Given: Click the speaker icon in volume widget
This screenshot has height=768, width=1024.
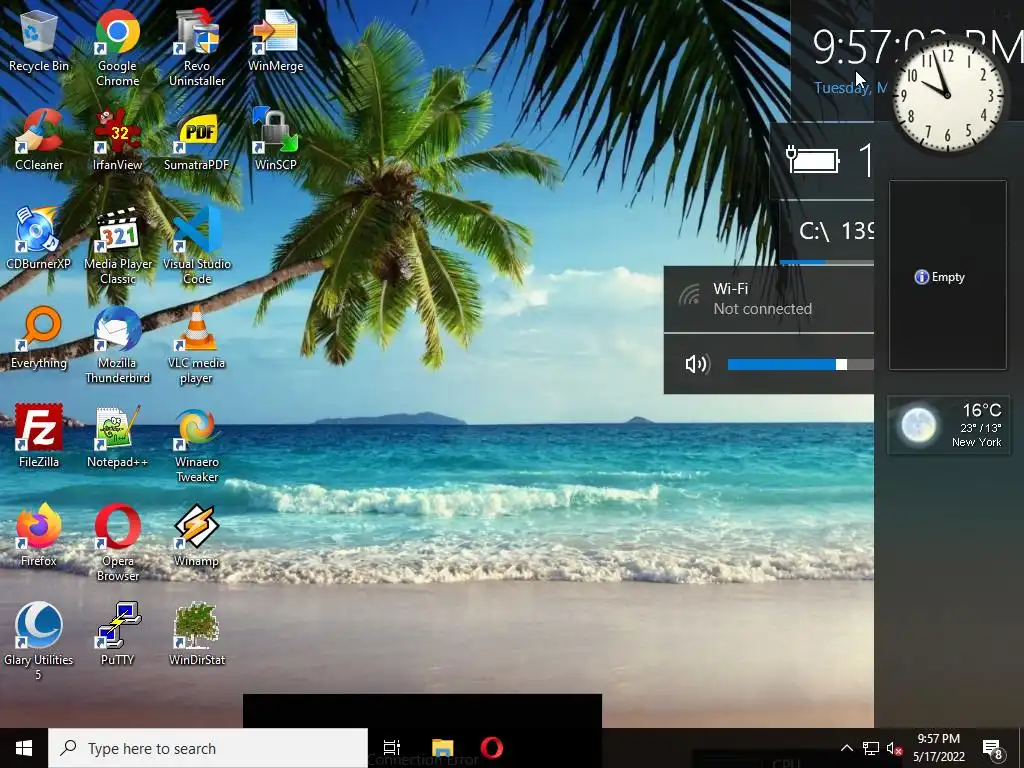Looking at the screenshot, I should point(697,364).
